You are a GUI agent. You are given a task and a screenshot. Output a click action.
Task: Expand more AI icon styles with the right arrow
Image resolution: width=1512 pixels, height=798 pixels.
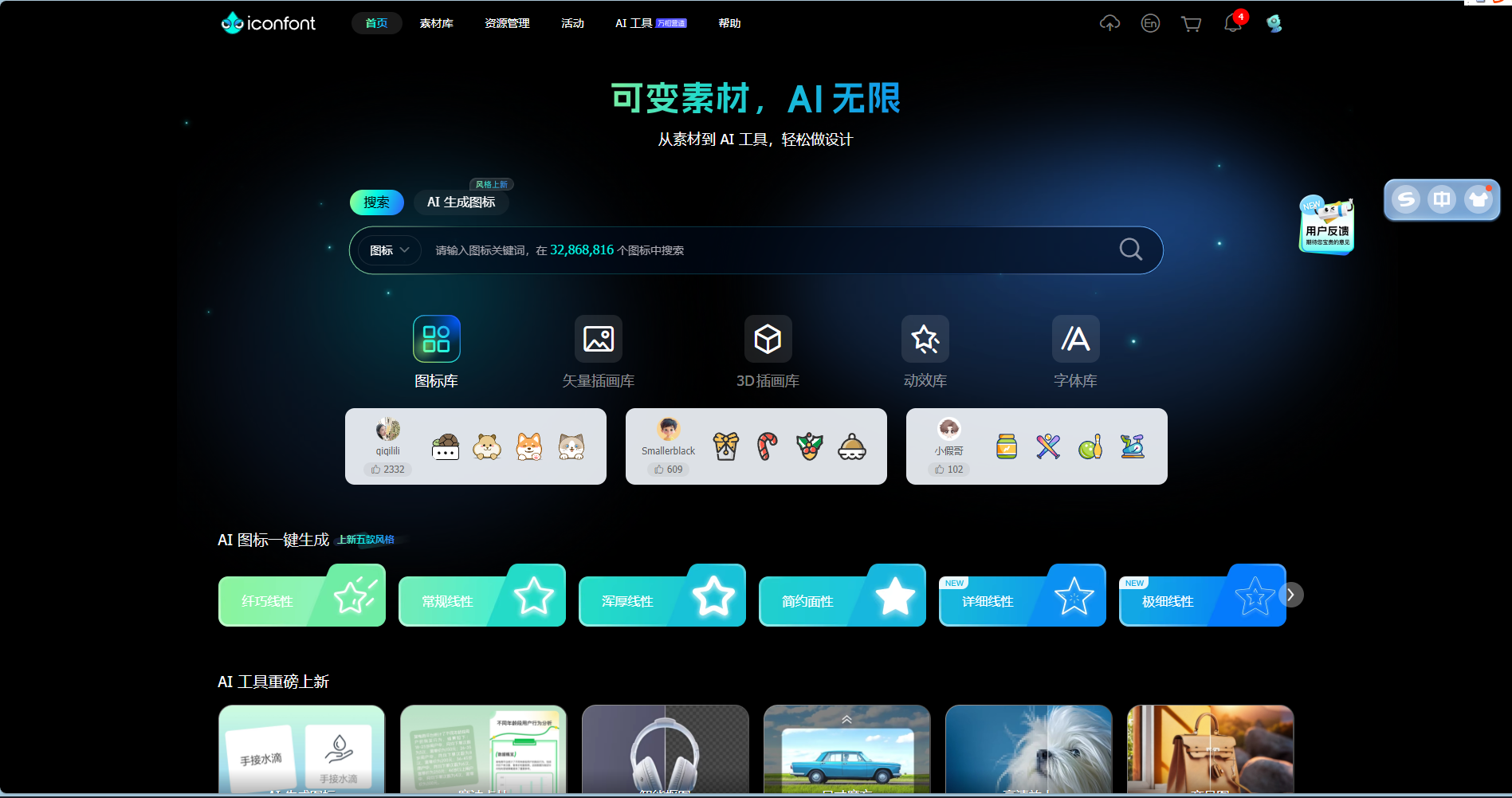(1290, 595)
